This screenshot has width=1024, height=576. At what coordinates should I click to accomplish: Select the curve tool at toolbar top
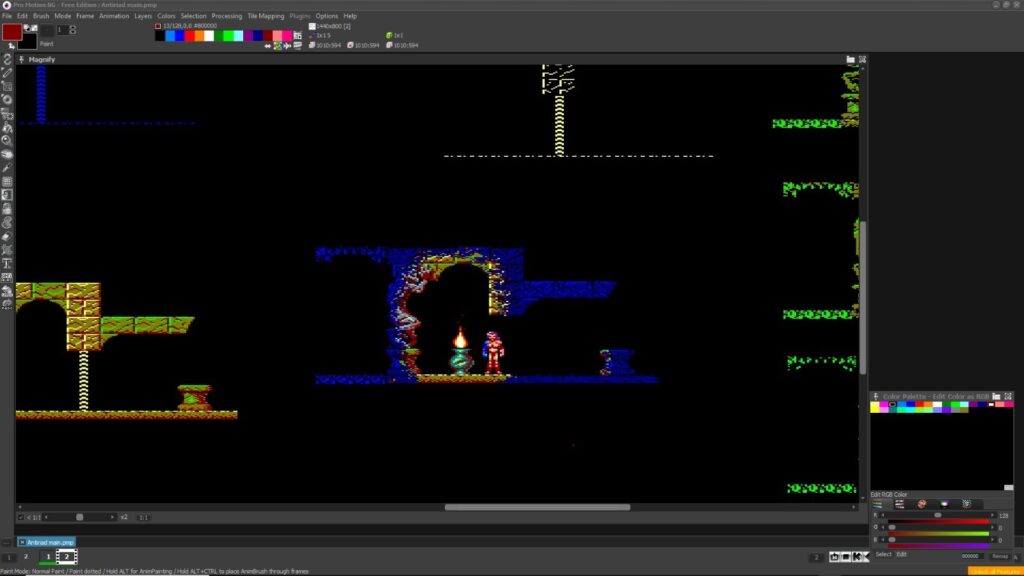7,59
